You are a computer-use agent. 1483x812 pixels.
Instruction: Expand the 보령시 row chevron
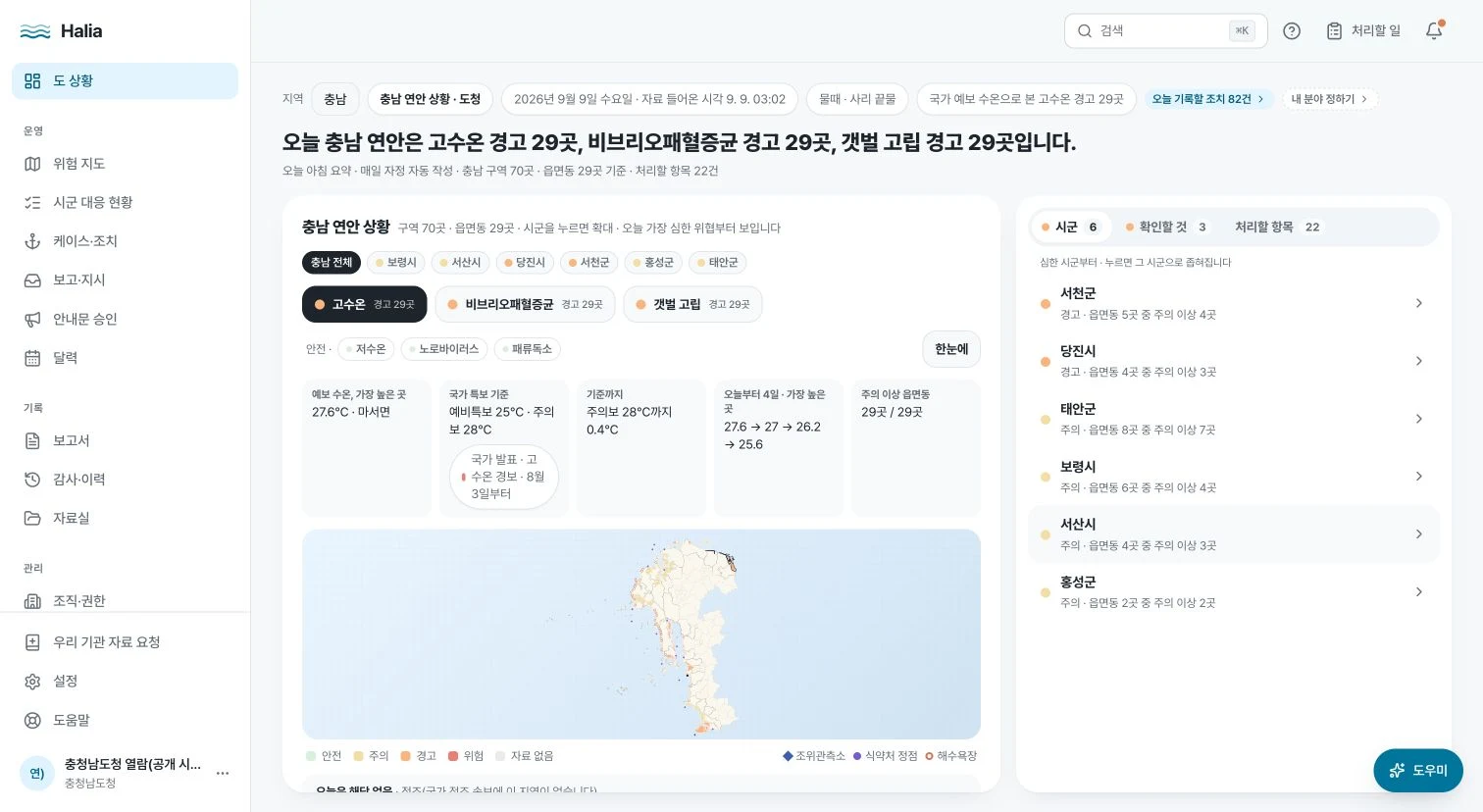point(1418,477)
